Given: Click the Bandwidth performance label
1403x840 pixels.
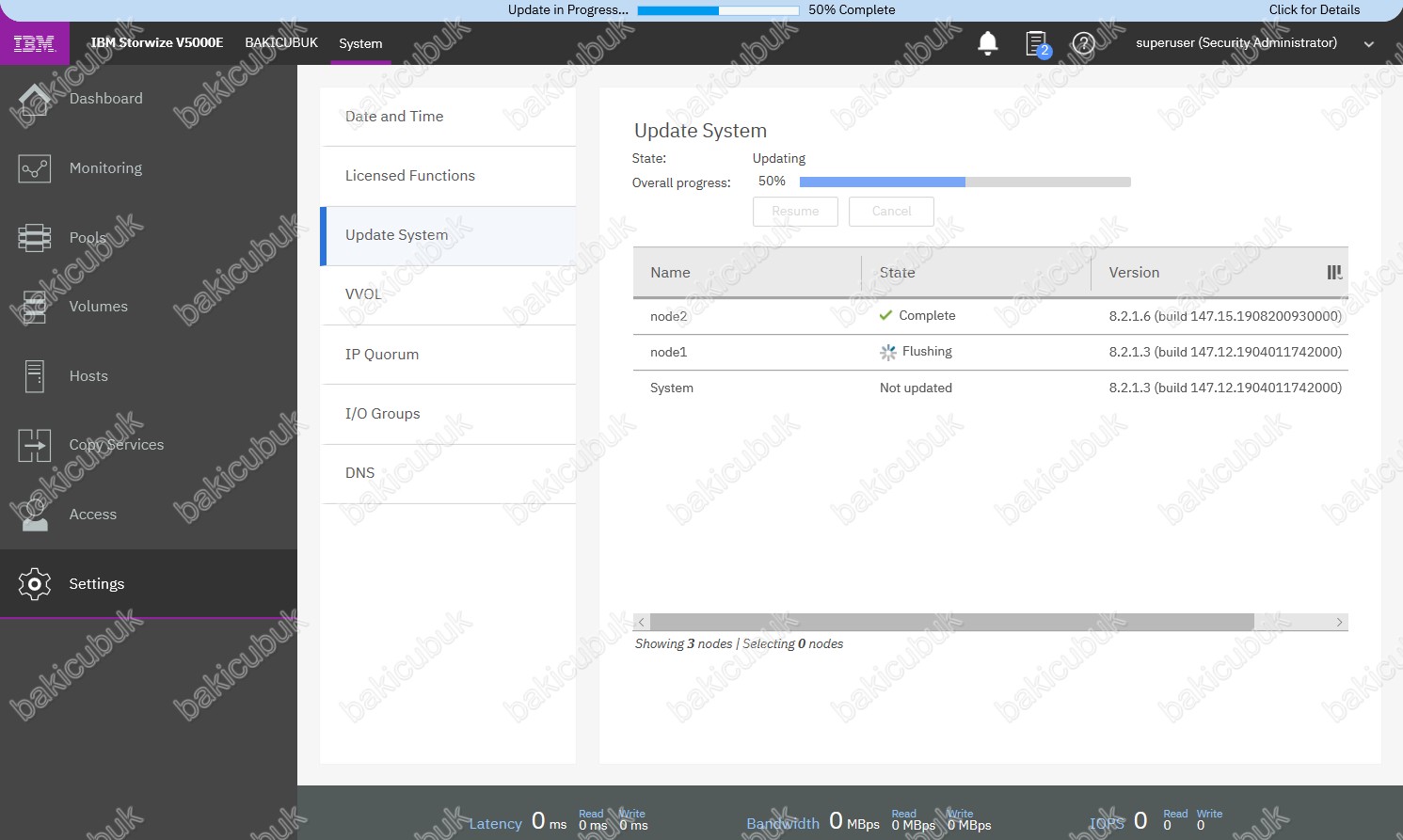Looking at the screenshot, I should [x=783, y=824].
